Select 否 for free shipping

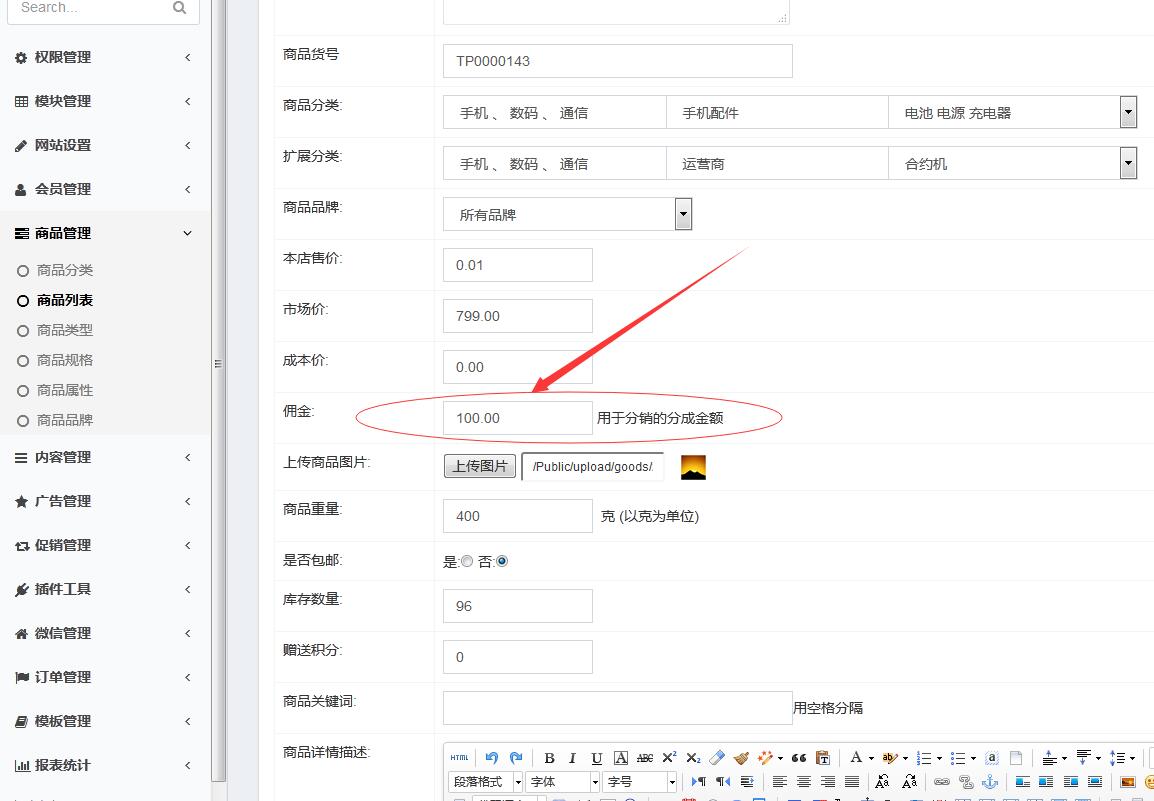coord(502,562)
